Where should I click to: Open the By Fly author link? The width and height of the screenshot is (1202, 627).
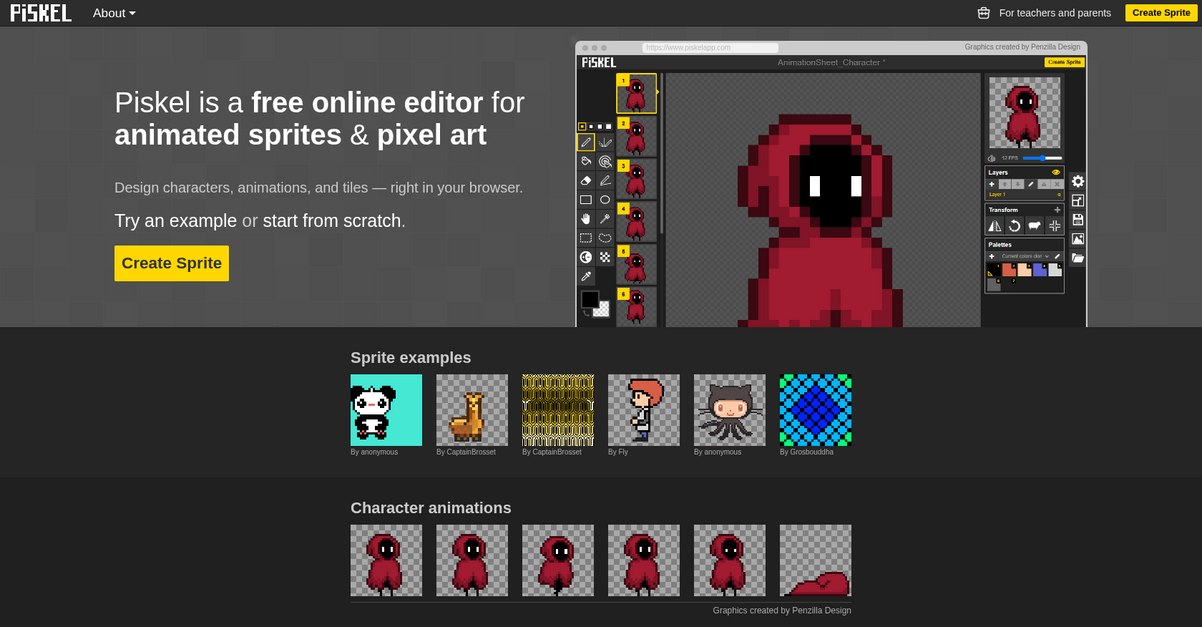618,452
